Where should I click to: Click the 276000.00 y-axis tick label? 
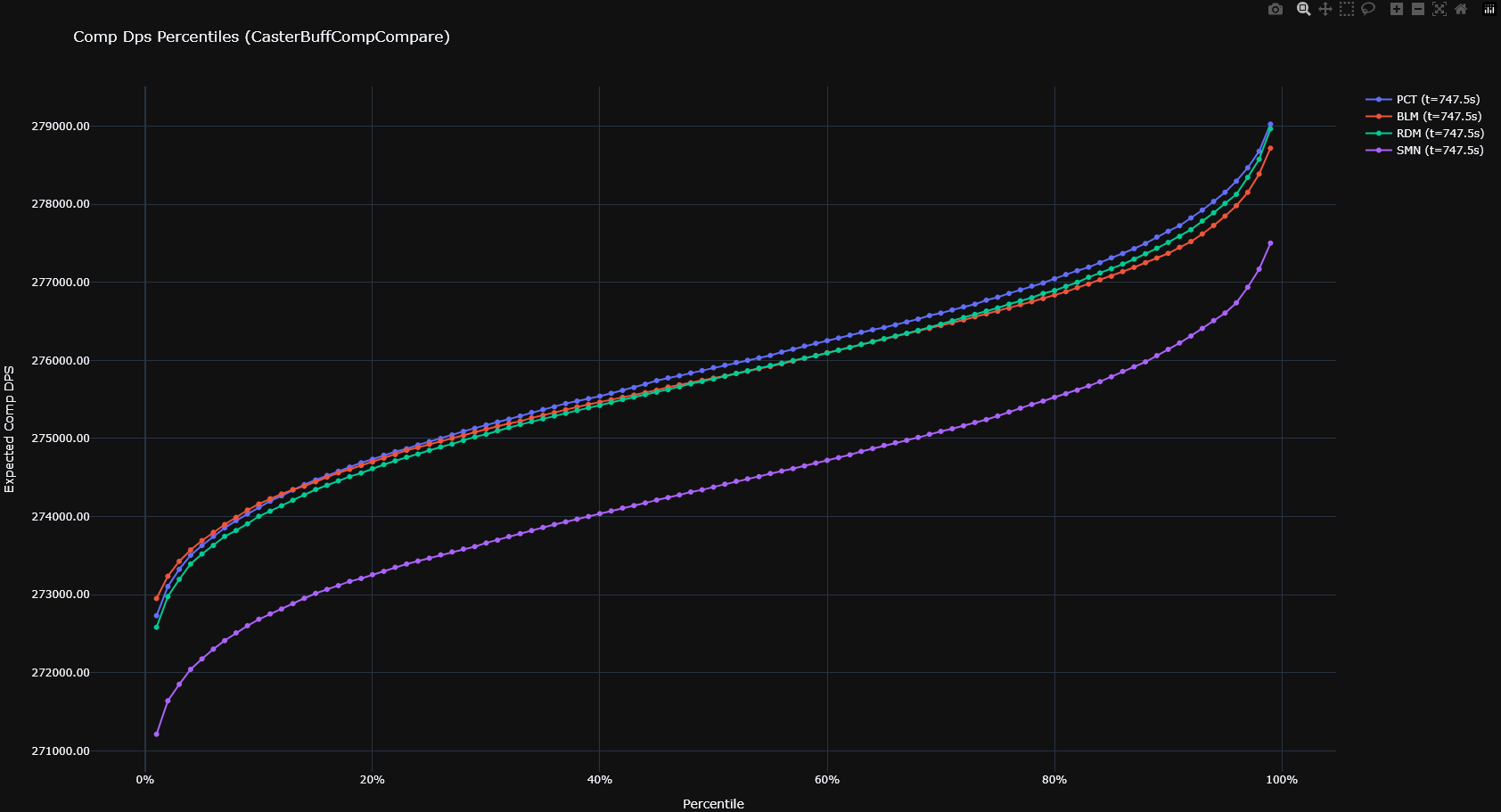pyautogui.click(x=61, y=361)
